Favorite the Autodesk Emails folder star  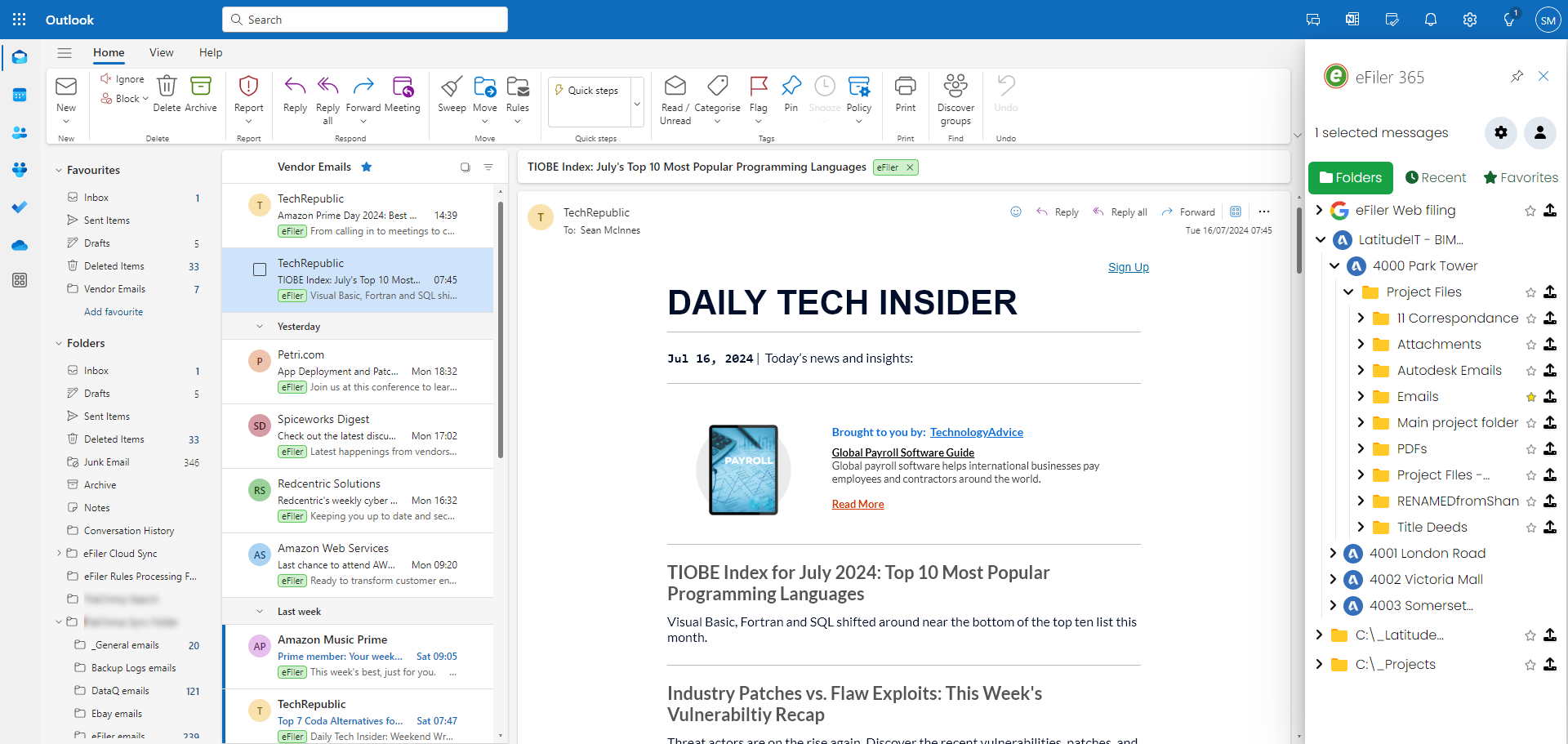(1531, 371)
